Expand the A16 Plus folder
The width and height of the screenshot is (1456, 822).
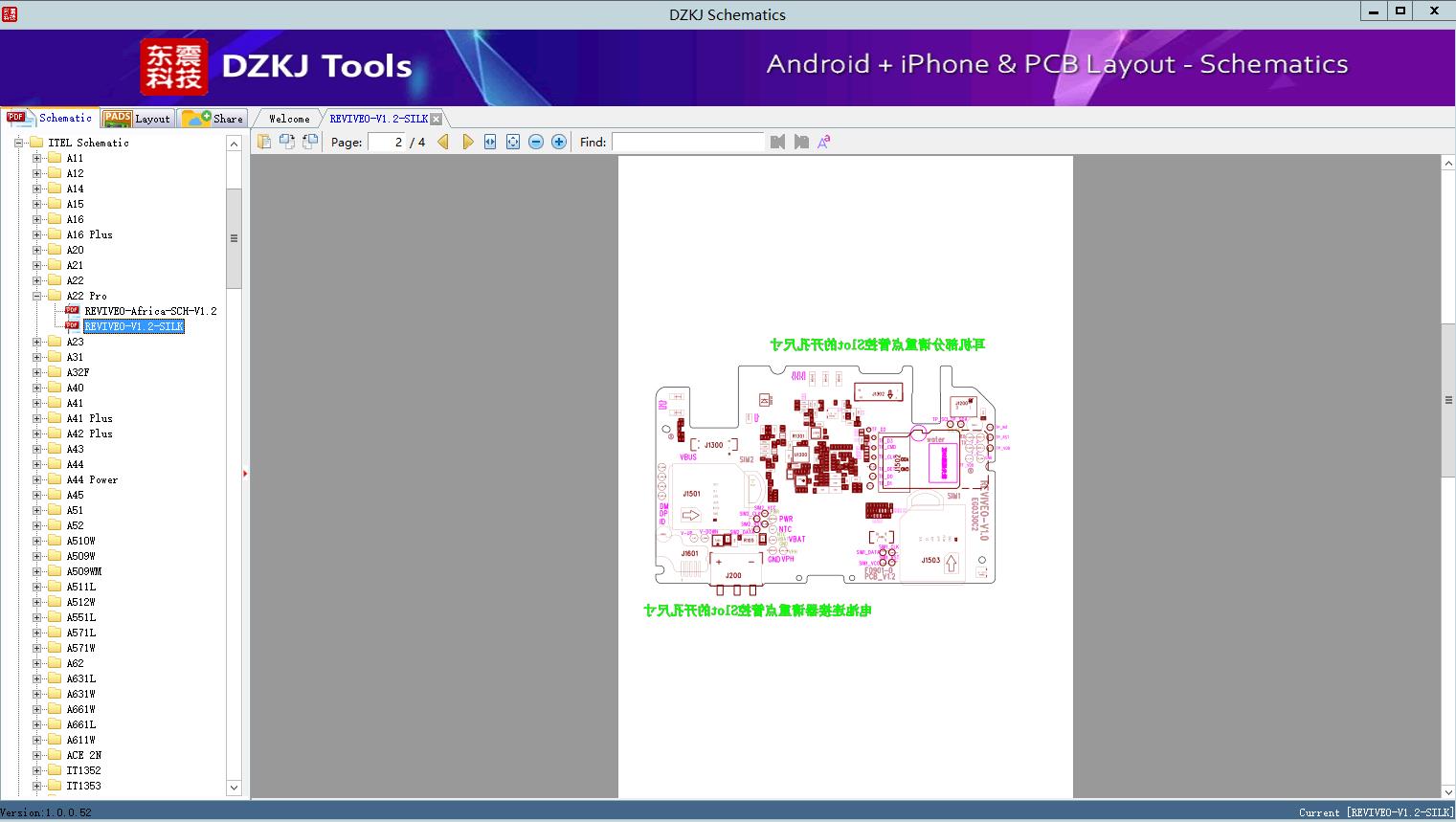[x=37, y=234]
